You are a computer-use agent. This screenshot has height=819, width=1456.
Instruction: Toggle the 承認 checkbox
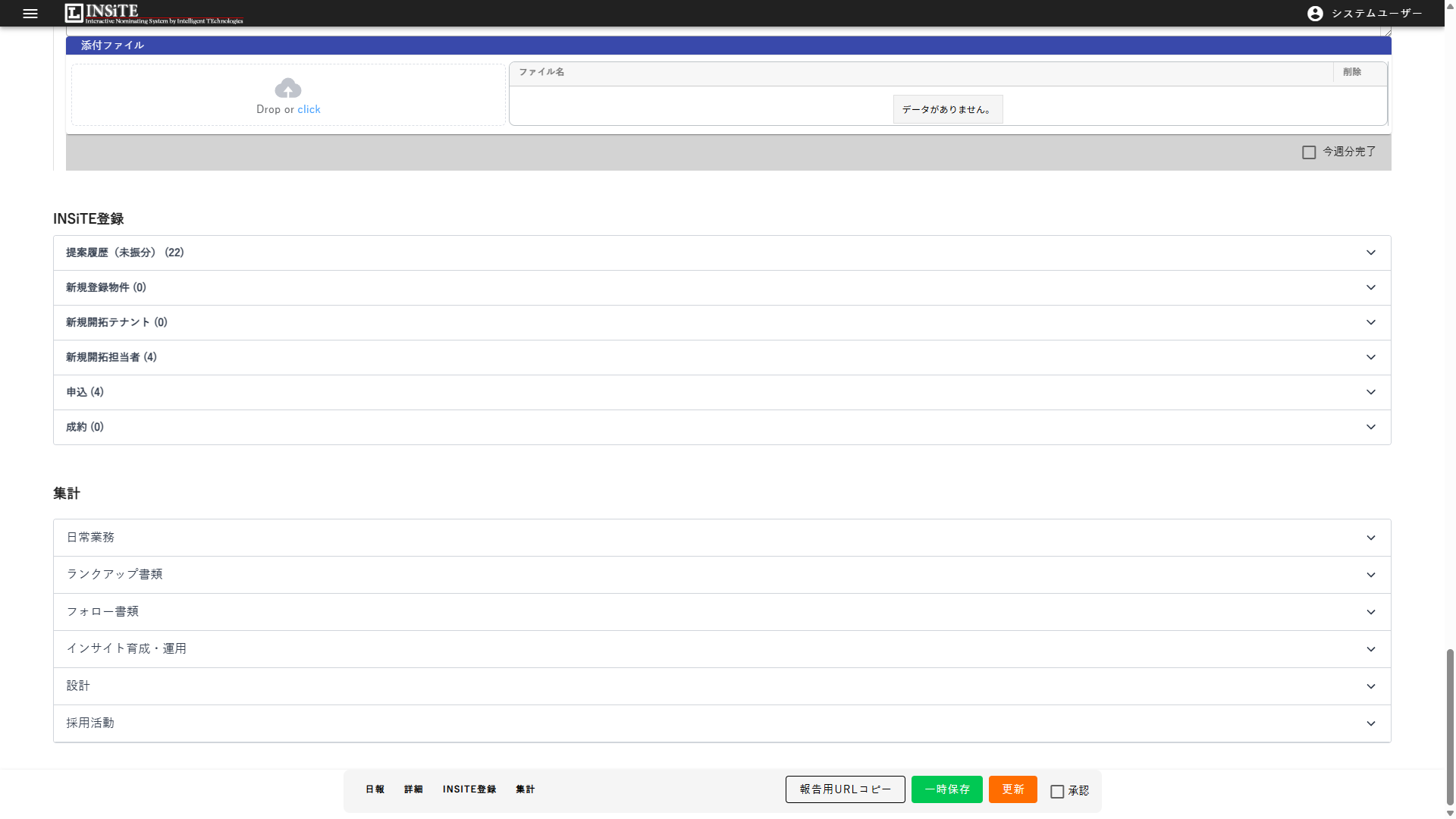[x=1057, y=791]
